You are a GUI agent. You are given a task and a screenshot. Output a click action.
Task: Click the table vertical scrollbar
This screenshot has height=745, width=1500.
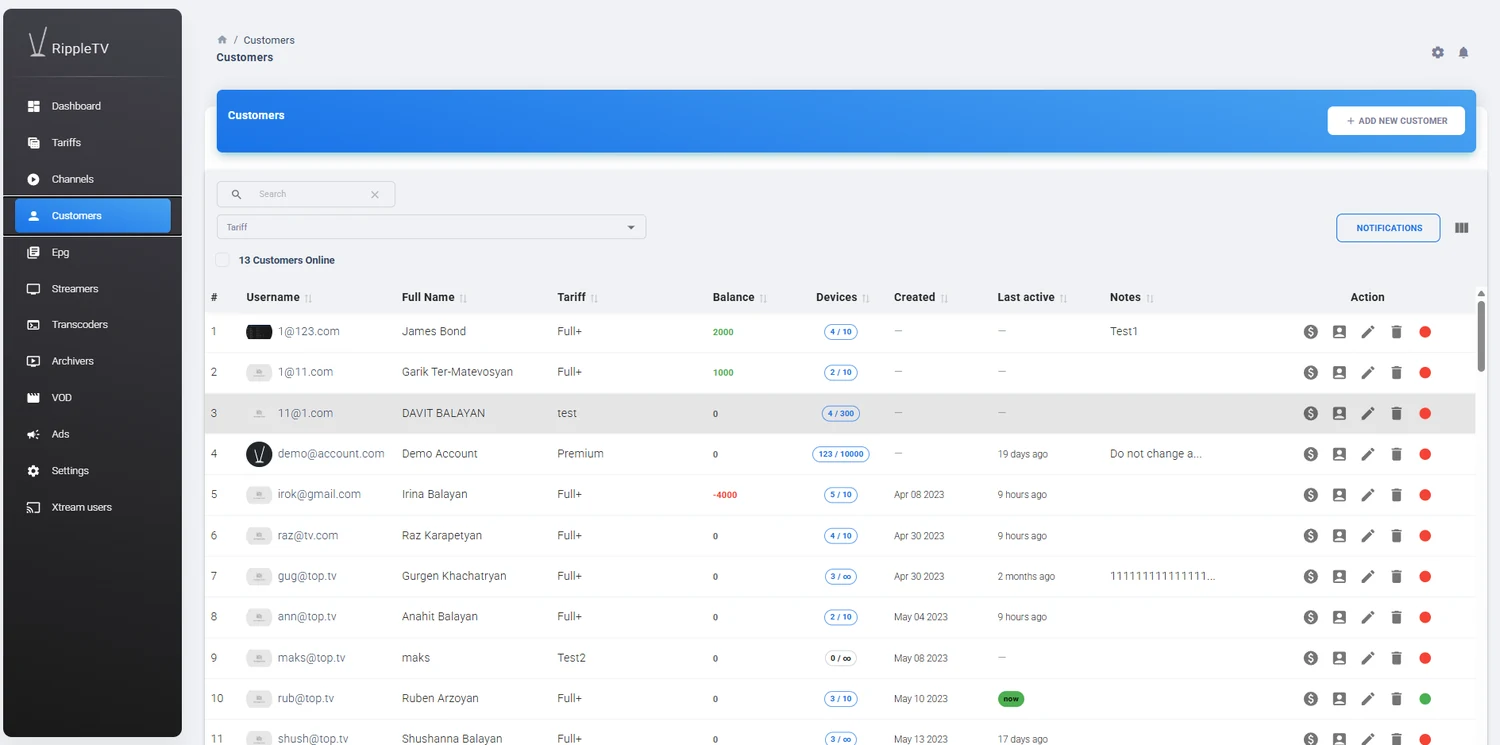[1481, 335]
